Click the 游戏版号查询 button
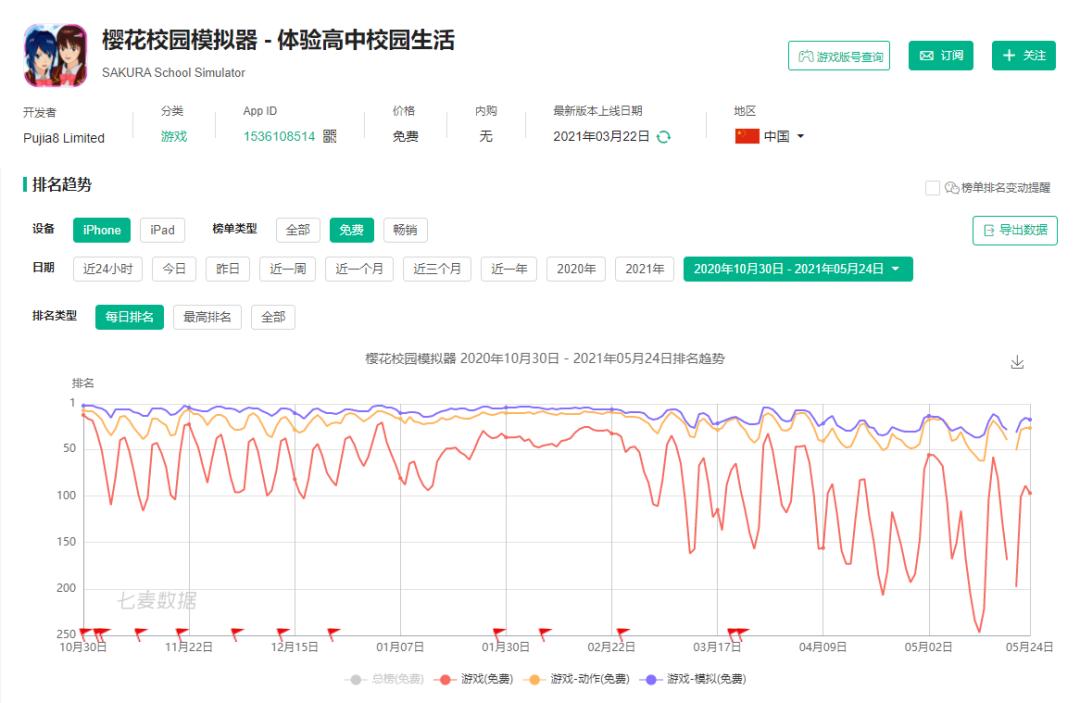Image resolution: width=1080 pixels, height=703 pixels. (x=838, y=56)
